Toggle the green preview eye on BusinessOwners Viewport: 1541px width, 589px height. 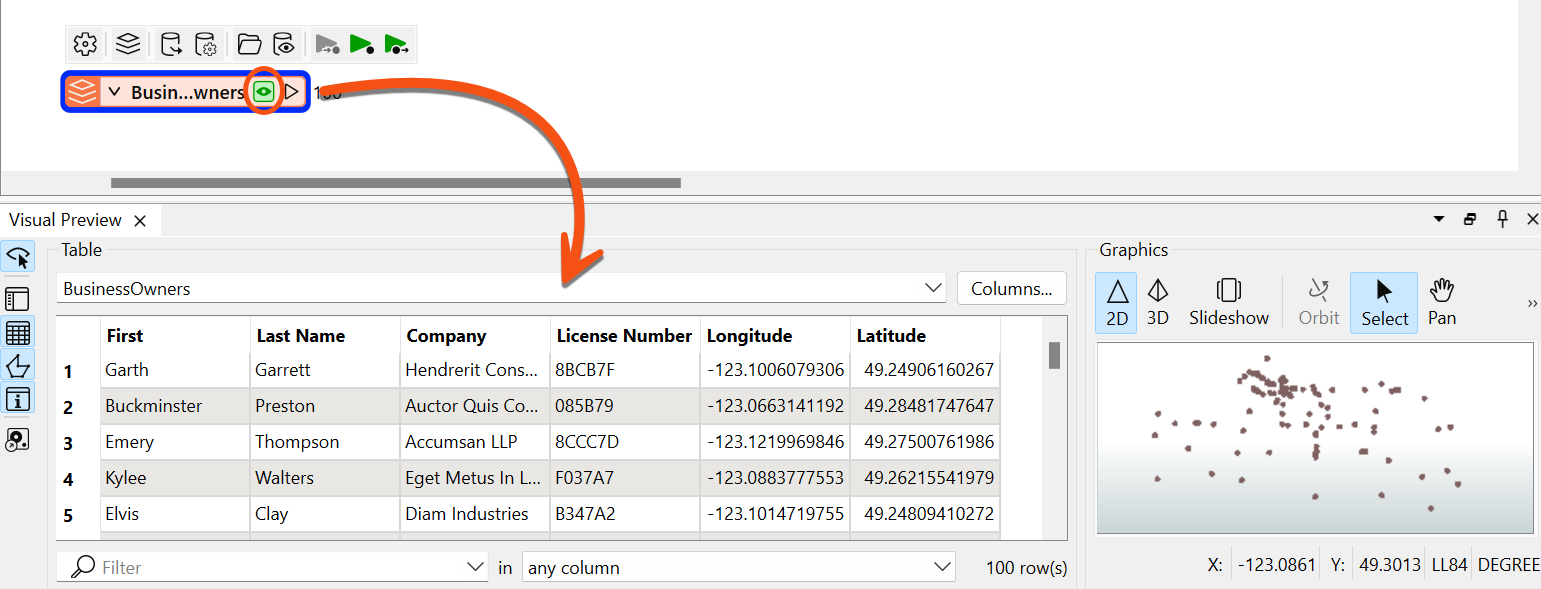[x=263, y=91]
